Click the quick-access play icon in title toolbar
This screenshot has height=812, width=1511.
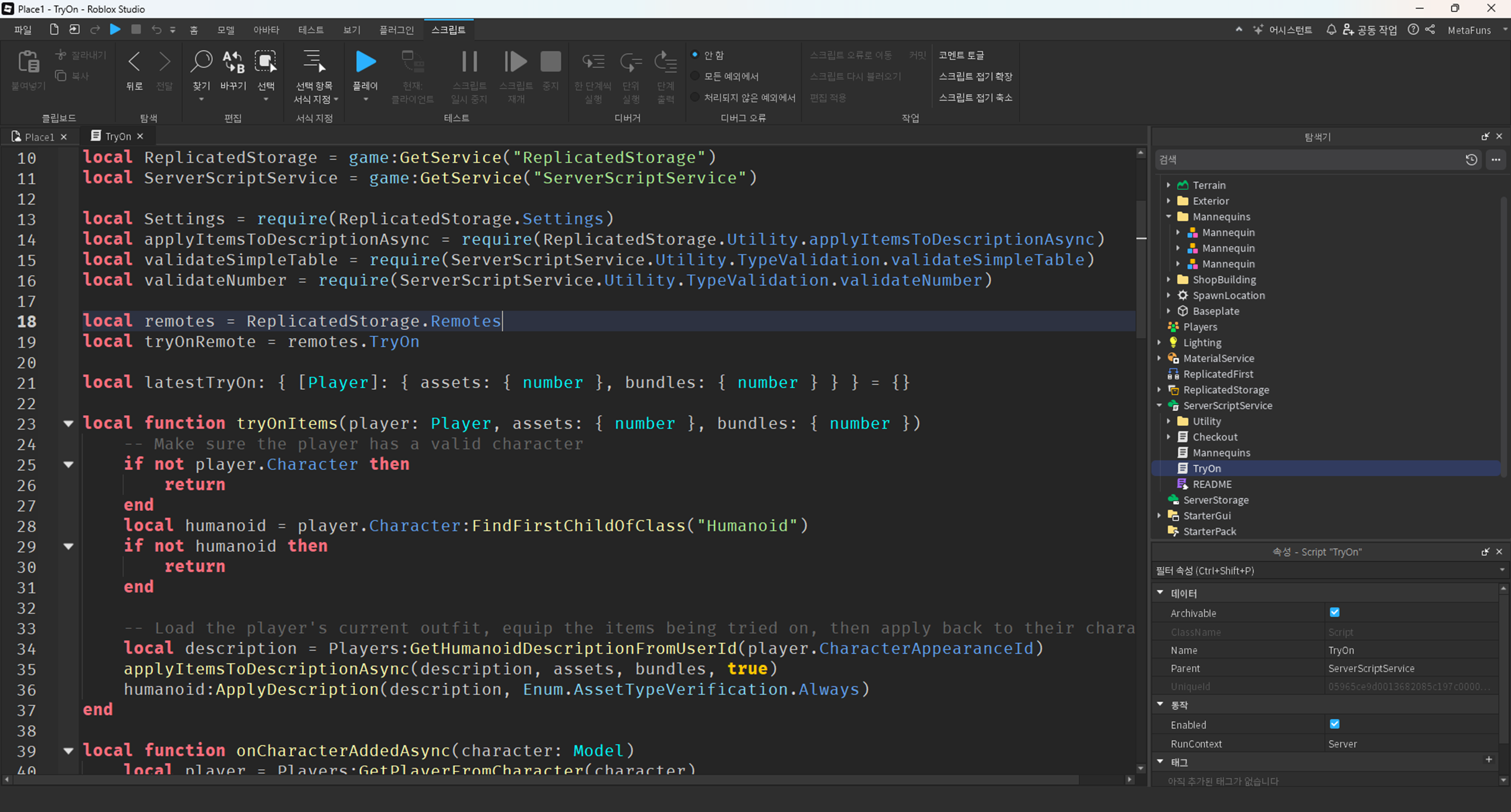click(115, 29)
